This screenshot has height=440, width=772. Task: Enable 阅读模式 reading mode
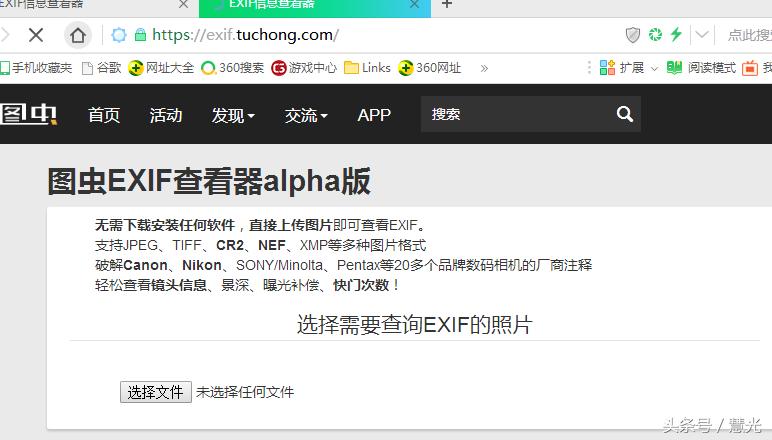[x=701, y=67]
